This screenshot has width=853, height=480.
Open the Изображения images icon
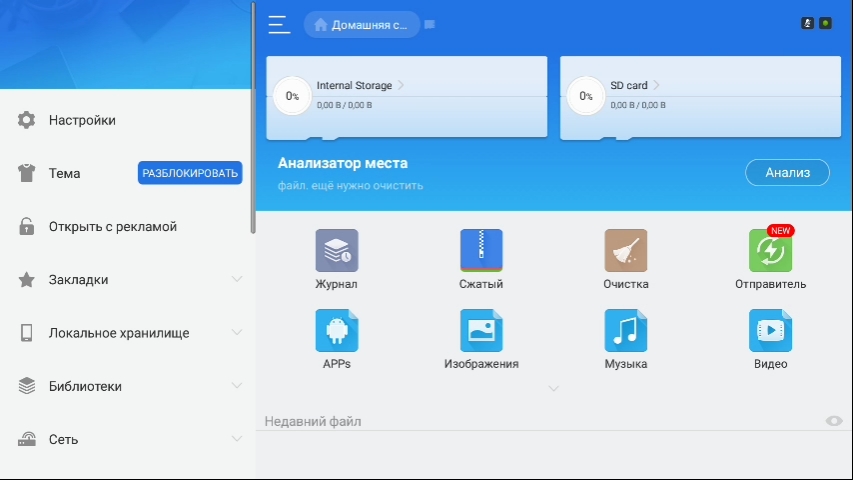(x=481, y=331)
